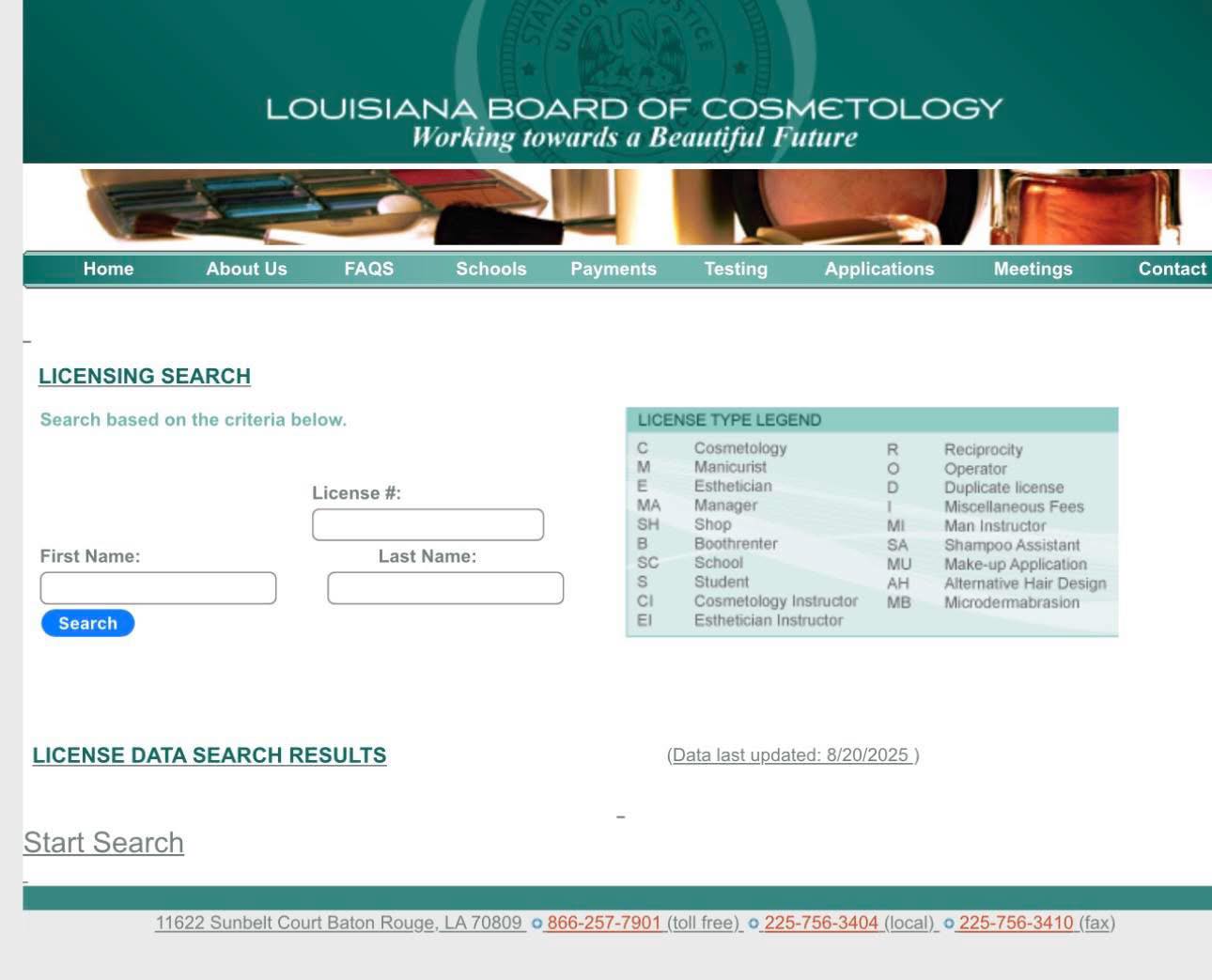Select Testing in the navigation bar

(736, 269)
